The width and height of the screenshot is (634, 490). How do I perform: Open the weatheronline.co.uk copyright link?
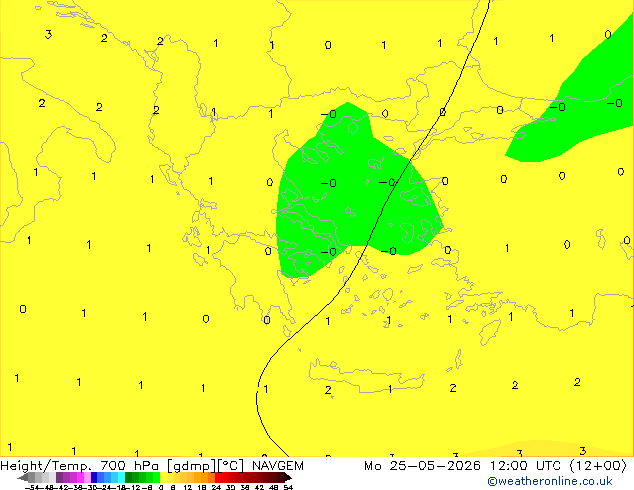click(x=550, y=482)
